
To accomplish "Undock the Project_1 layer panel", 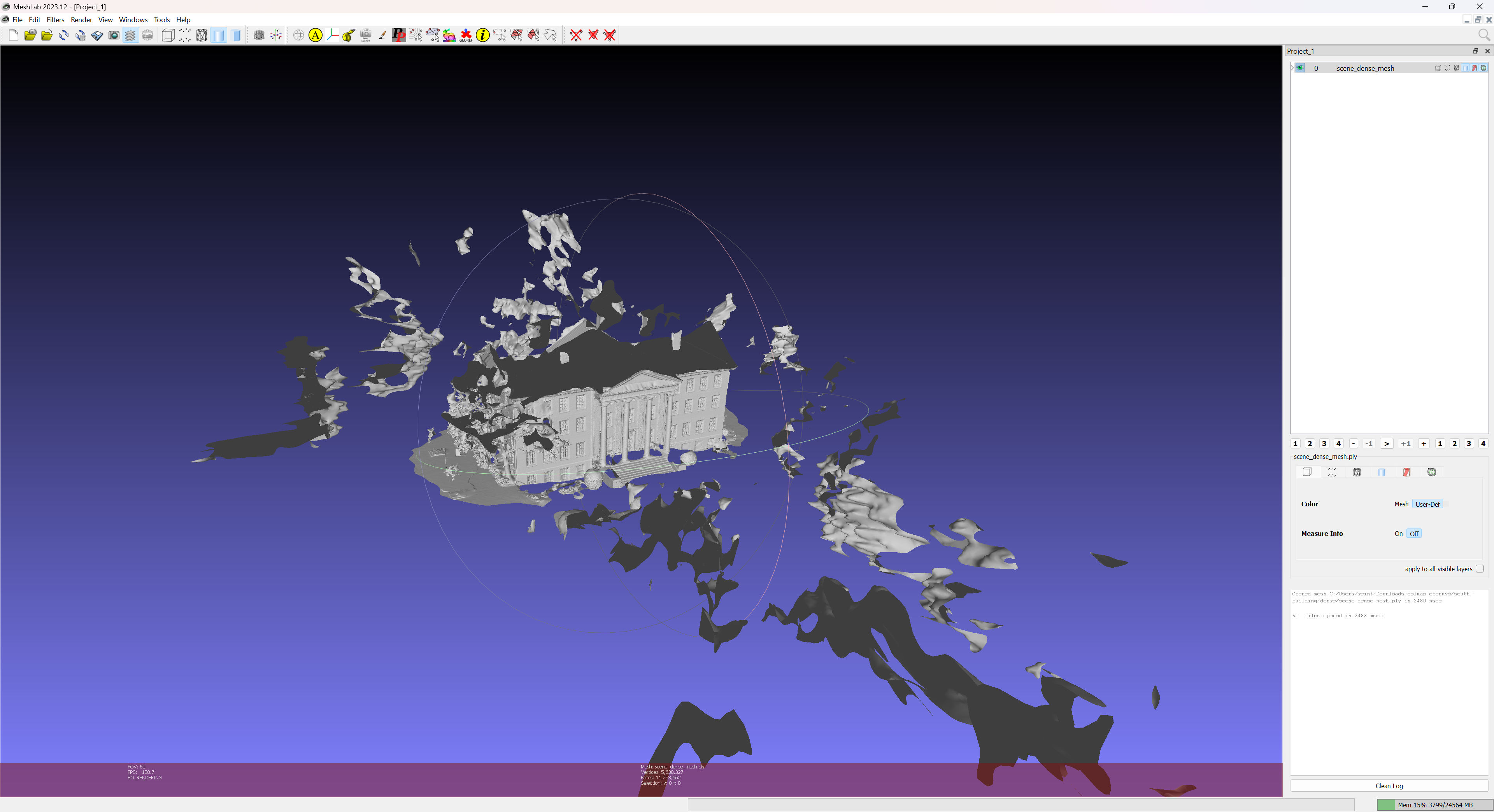I will click(x=1475, y=51).
